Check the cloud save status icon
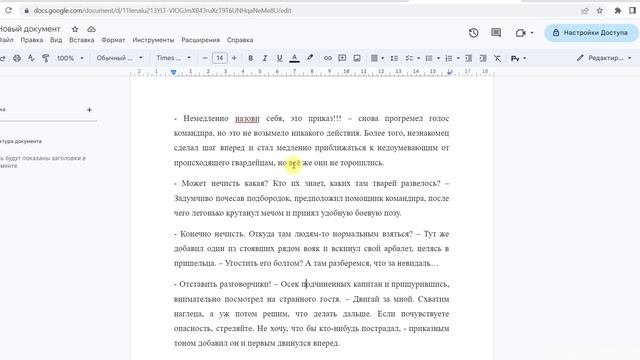 (x=91, y=29)
